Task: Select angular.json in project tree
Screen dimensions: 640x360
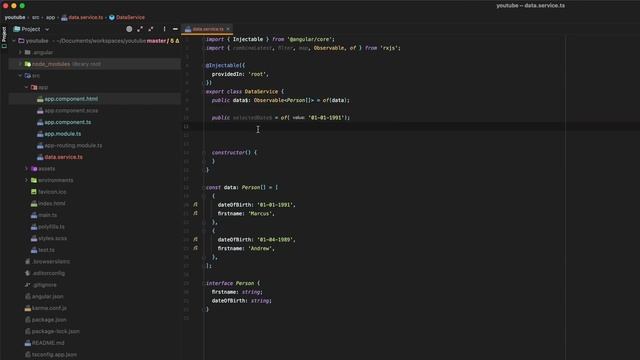Action: 47,296
